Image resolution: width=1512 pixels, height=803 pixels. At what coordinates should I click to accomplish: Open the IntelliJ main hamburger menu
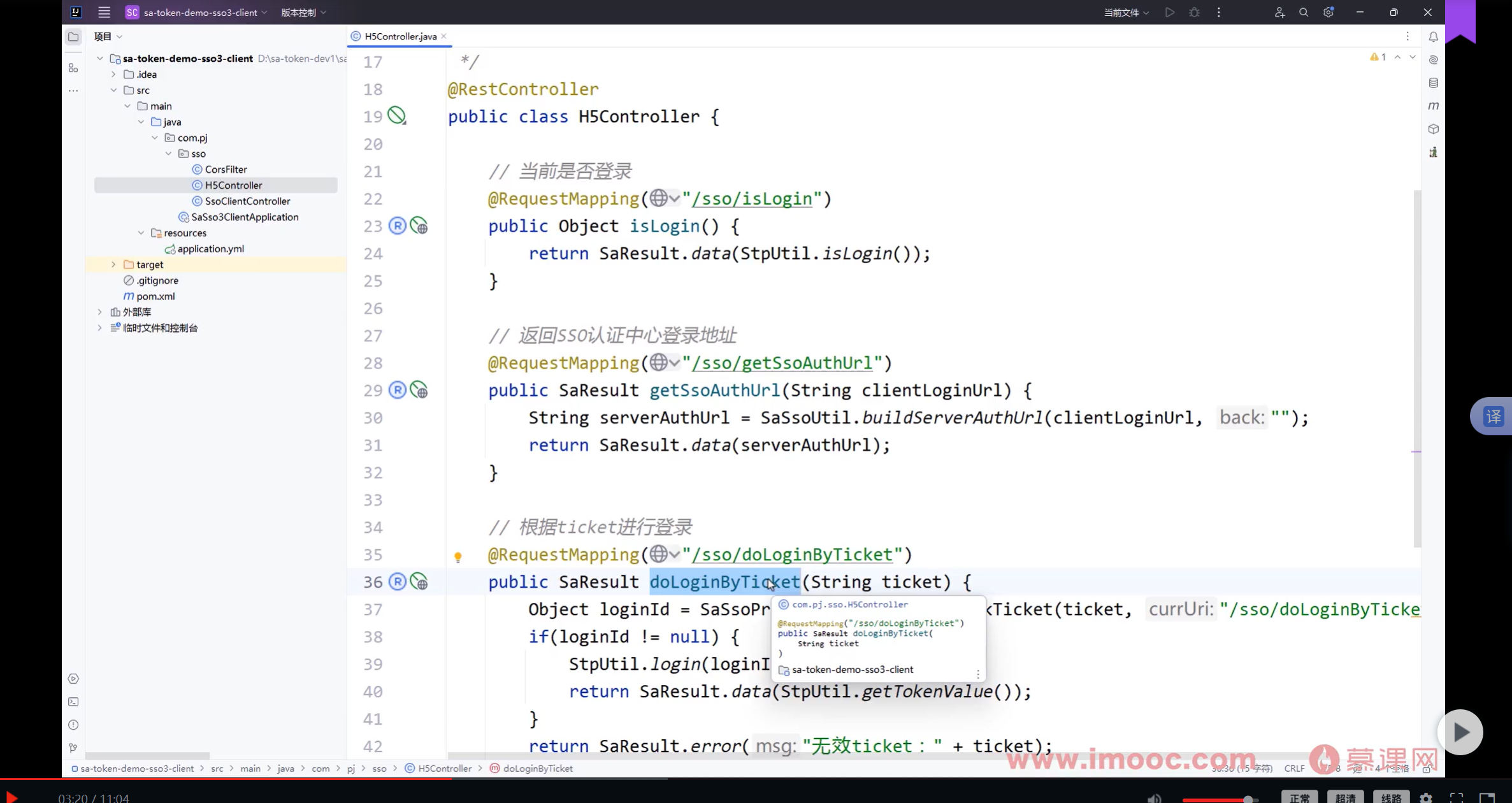click(104, 12)
